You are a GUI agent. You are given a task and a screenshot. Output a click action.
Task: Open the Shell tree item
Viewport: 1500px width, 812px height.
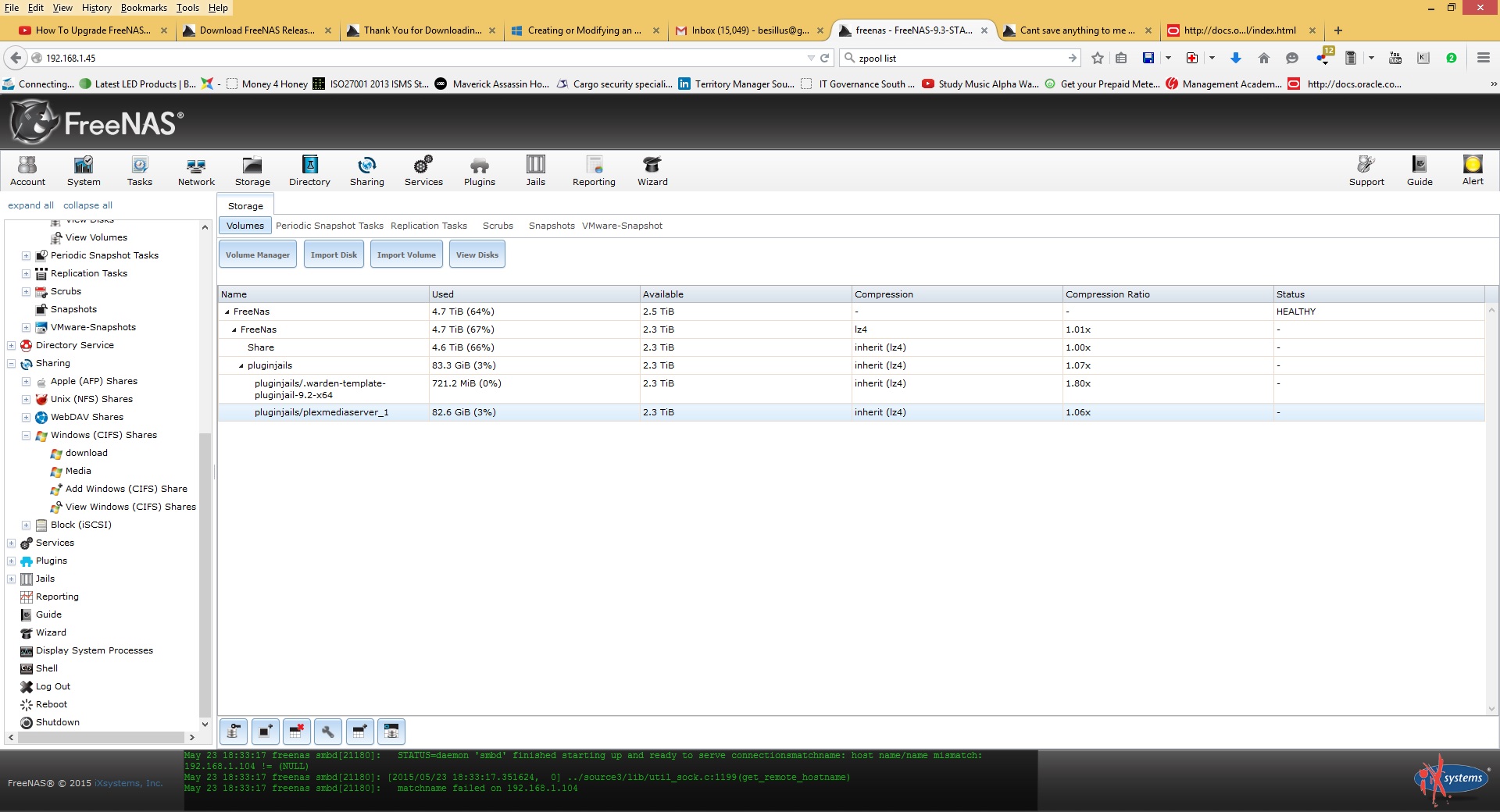(47, 668)
